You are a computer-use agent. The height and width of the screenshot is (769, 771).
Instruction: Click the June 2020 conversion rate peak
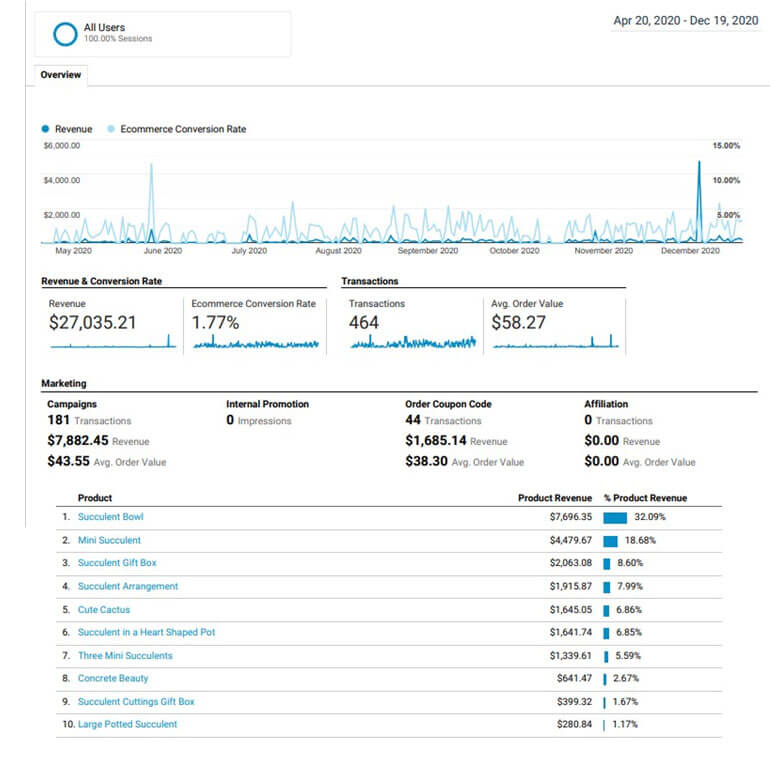tap(151, 203)
